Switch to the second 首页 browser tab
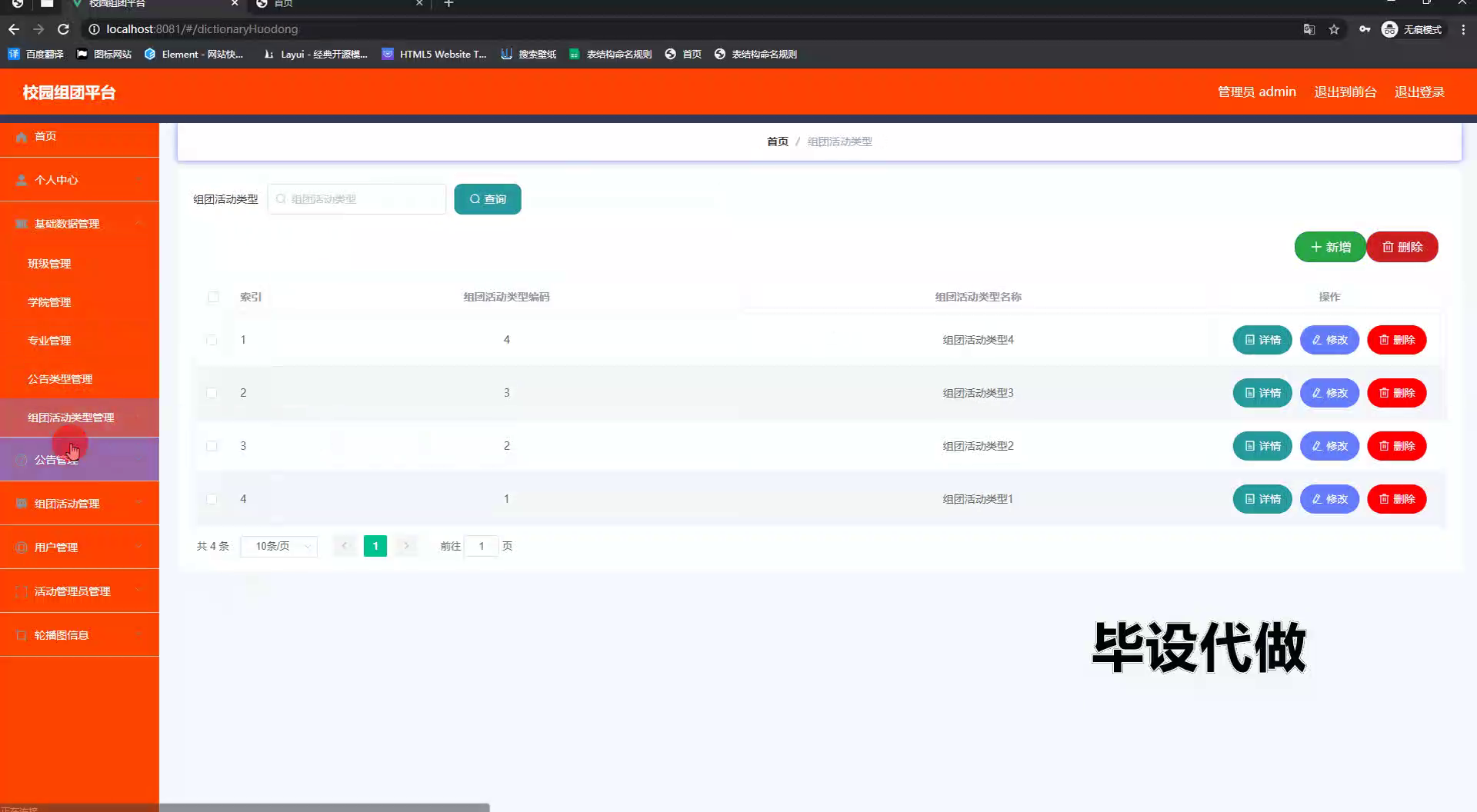 (338, 4)
